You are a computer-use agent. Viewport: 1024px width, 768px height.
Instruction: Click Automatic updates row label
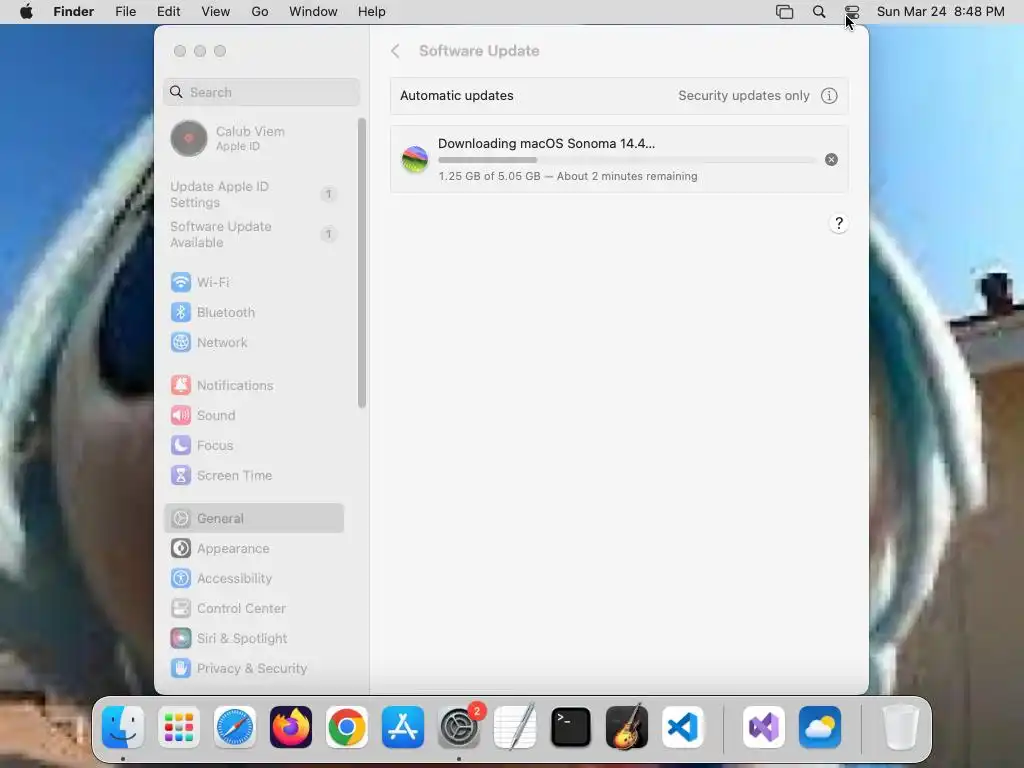point(456,96)
